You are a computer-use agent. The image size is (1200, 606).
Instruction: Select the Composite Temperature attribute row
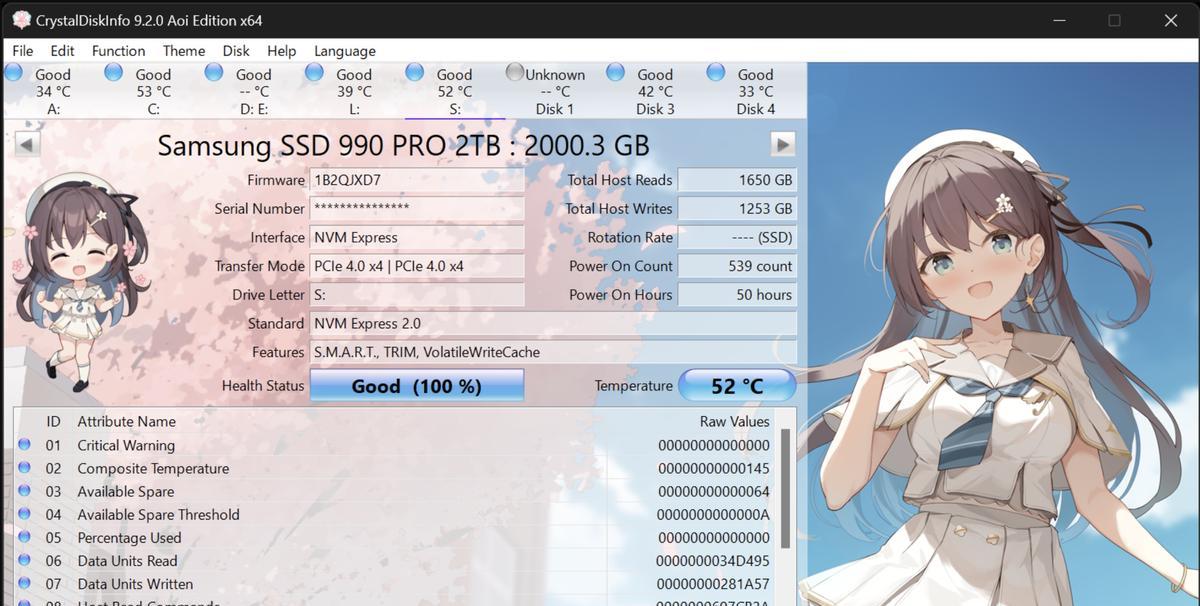(x=396, y=468)
